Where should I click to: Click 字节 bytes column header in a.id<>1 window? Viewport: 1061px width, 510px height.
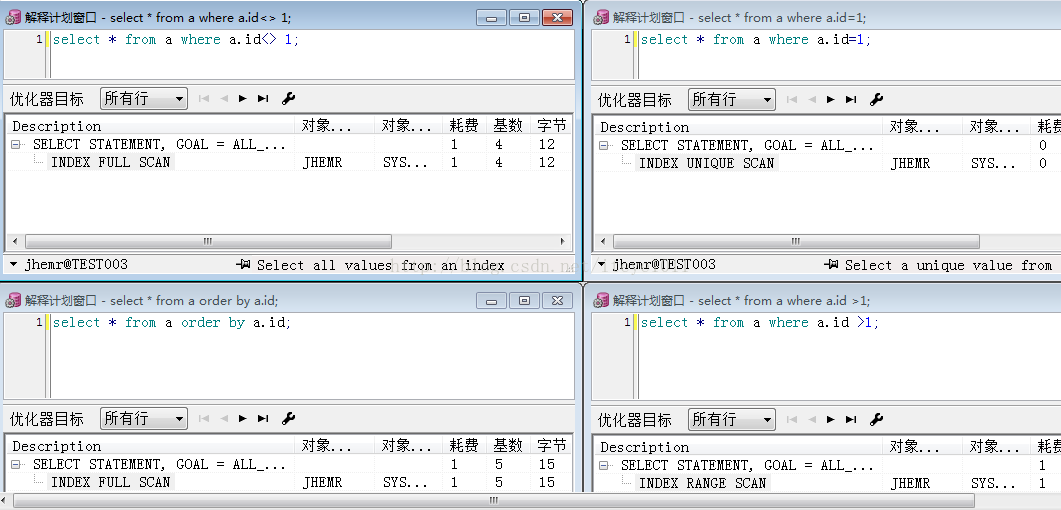pyautogui.click(x=551, y=125)
